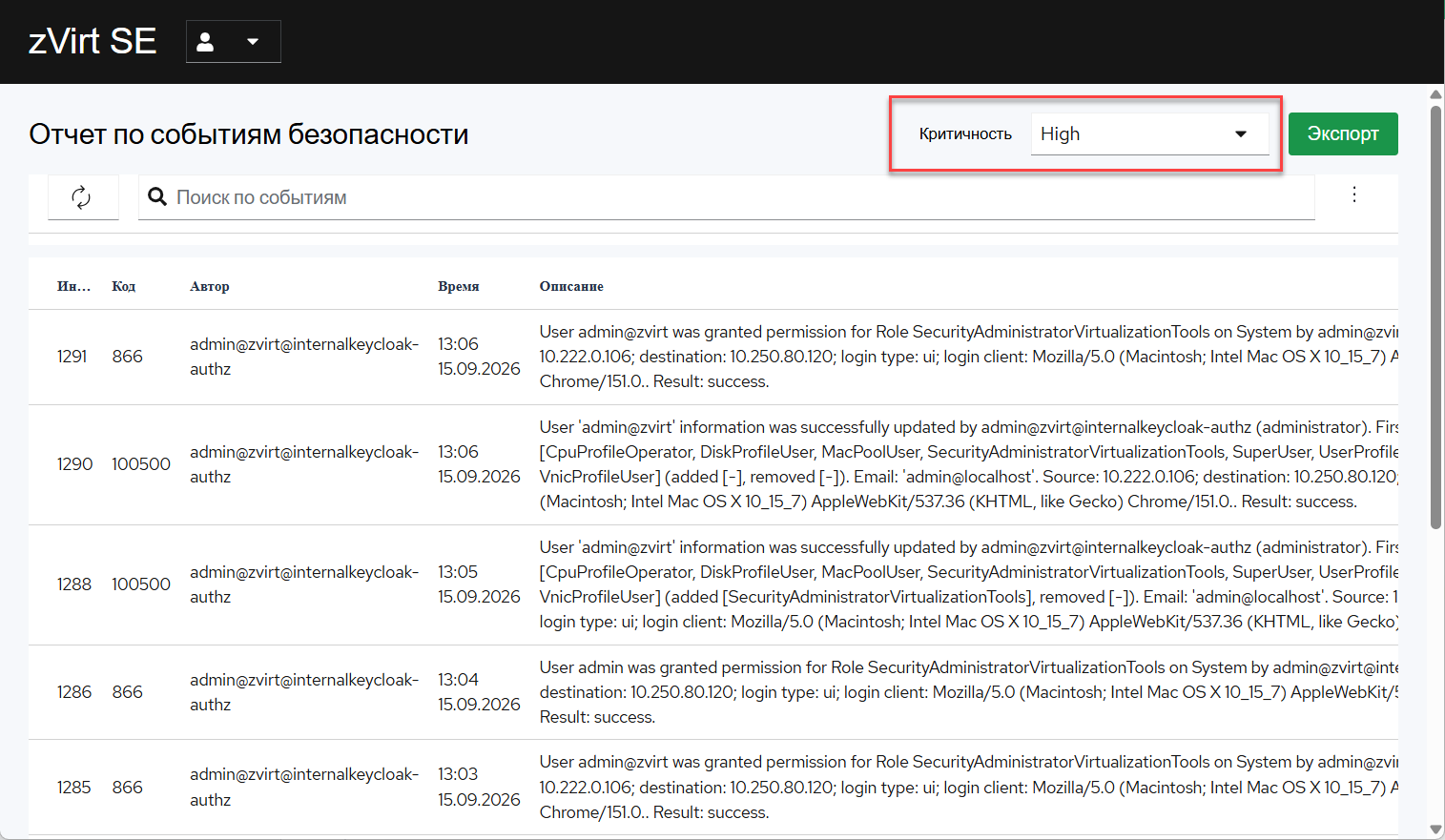Sort by the Автор column header
The image size is (1445, 840).
210,286
